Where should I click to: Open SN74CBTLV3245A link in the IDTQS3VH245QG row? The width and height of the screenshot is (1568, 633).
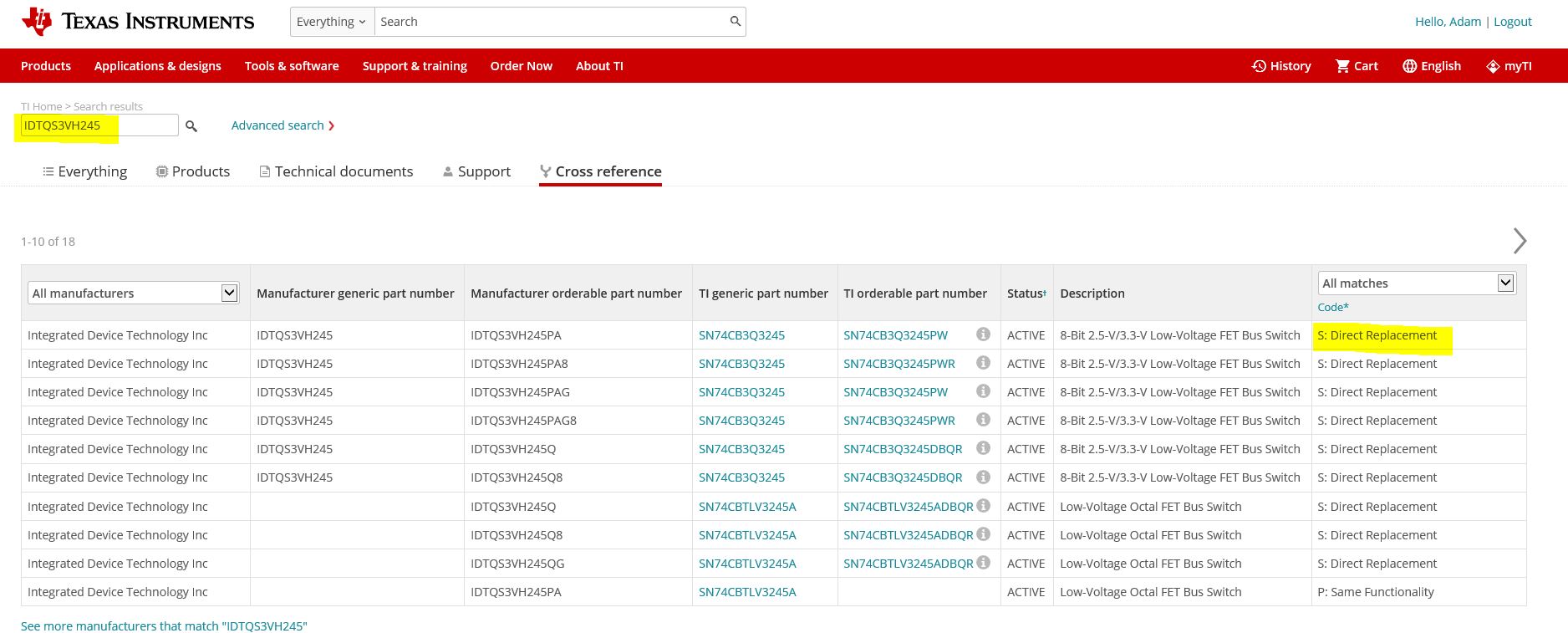[x=747, y=564]
